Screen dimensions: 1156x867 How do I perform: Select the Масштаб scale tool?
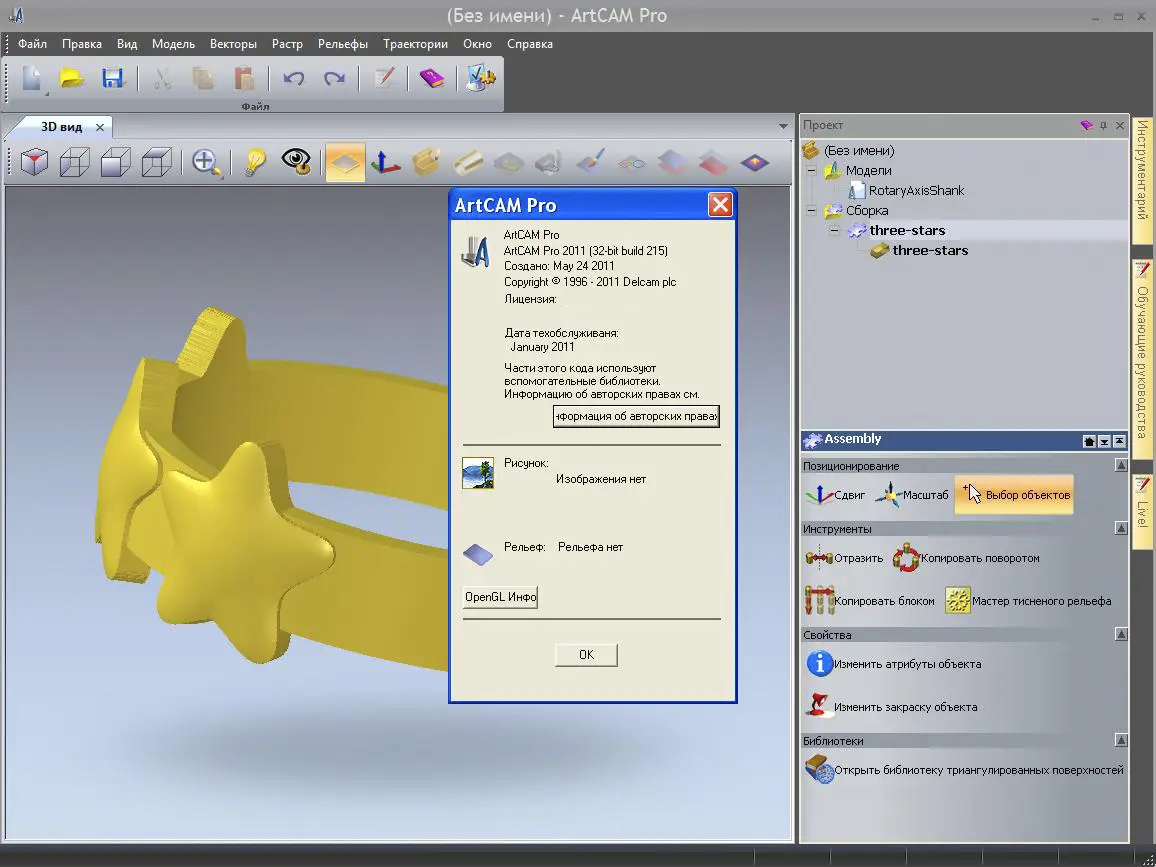911,495
